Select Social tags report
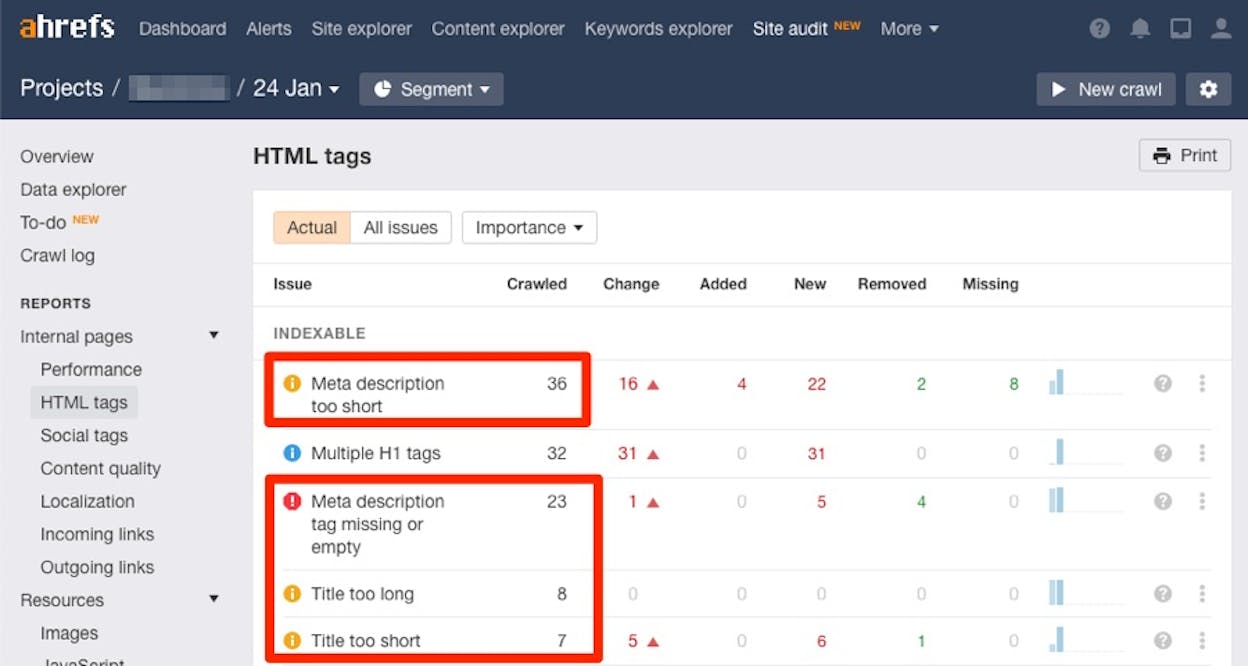This screenshot has width=1248, height=666. click(x=84, y=435)
